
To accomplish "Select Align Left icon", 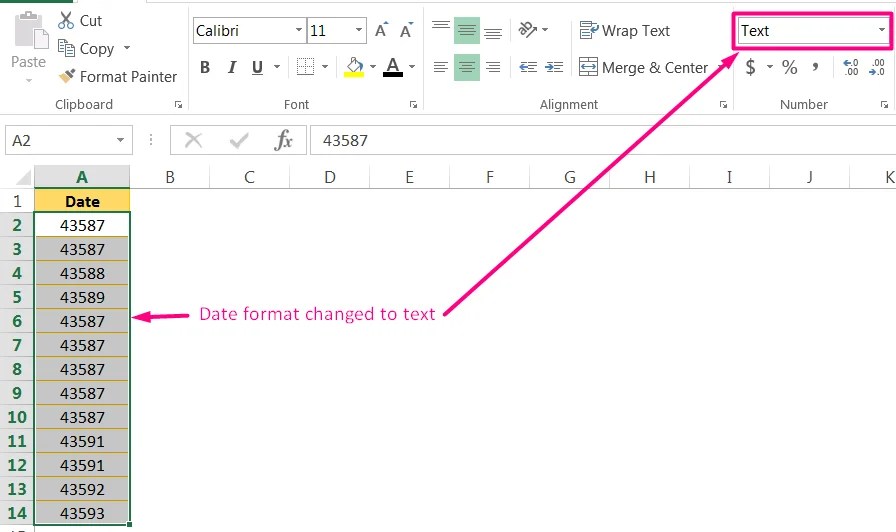I will 441,67.
